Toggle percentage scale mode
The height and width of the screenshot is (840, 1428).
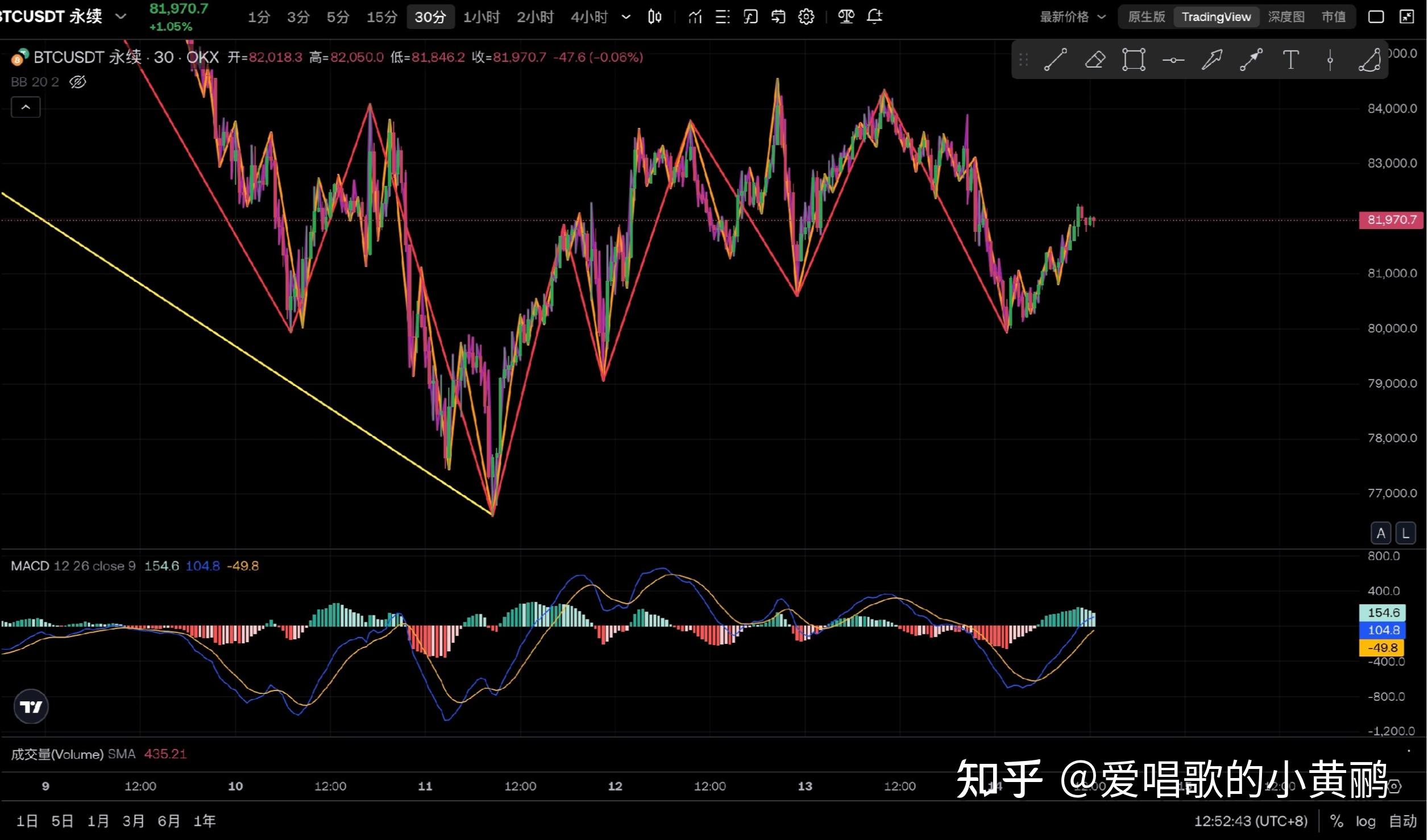(1336, 821)
